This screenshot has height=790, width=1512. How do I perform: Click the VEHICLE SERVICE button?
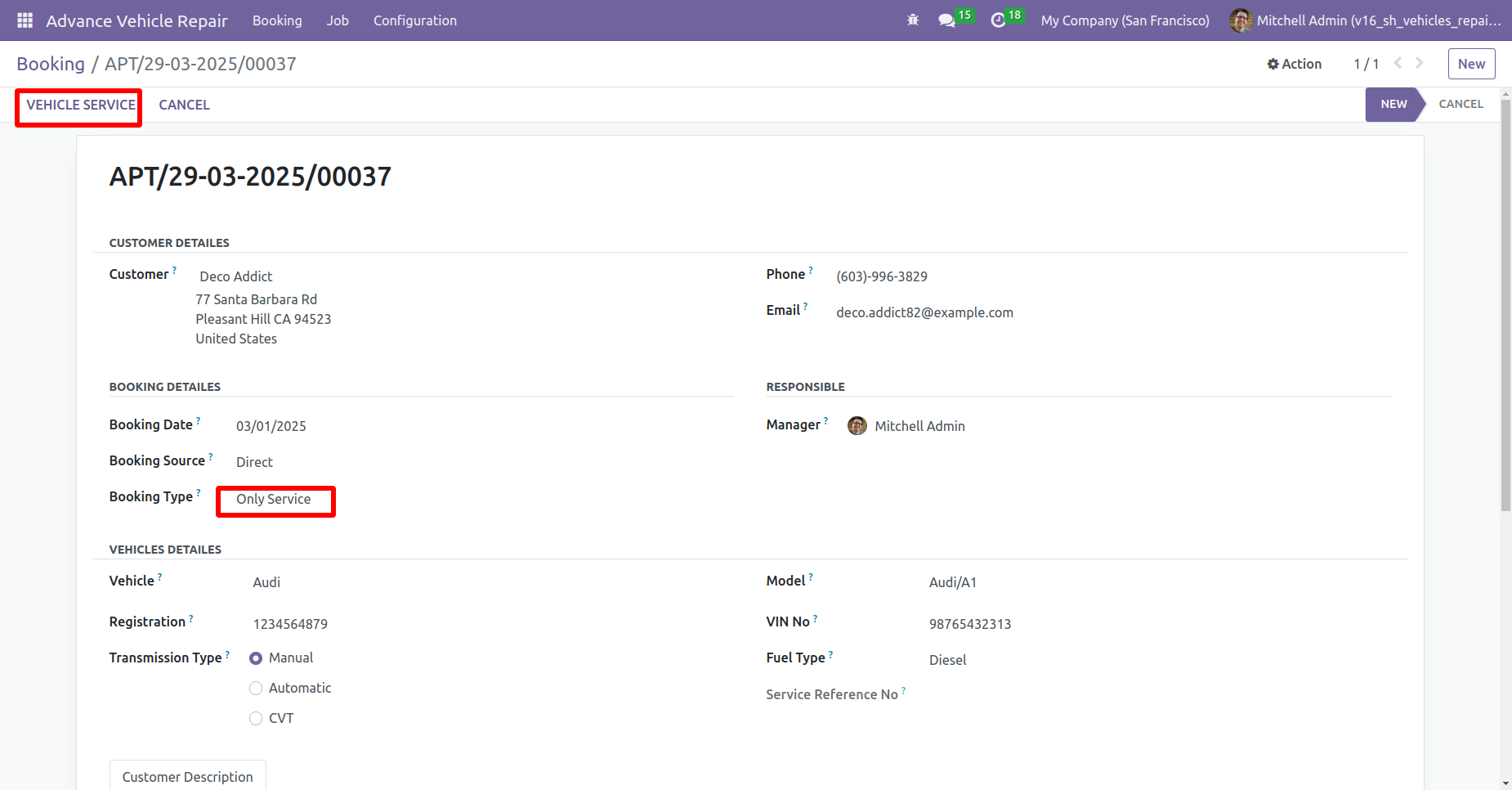pos(81,105)
